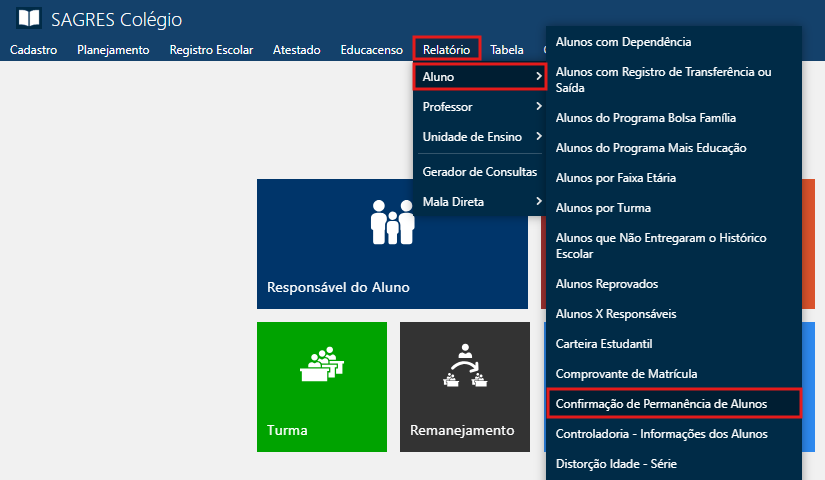Open the Planejamento menu
The width and height of the screenshot is (825, 480).
113,49
